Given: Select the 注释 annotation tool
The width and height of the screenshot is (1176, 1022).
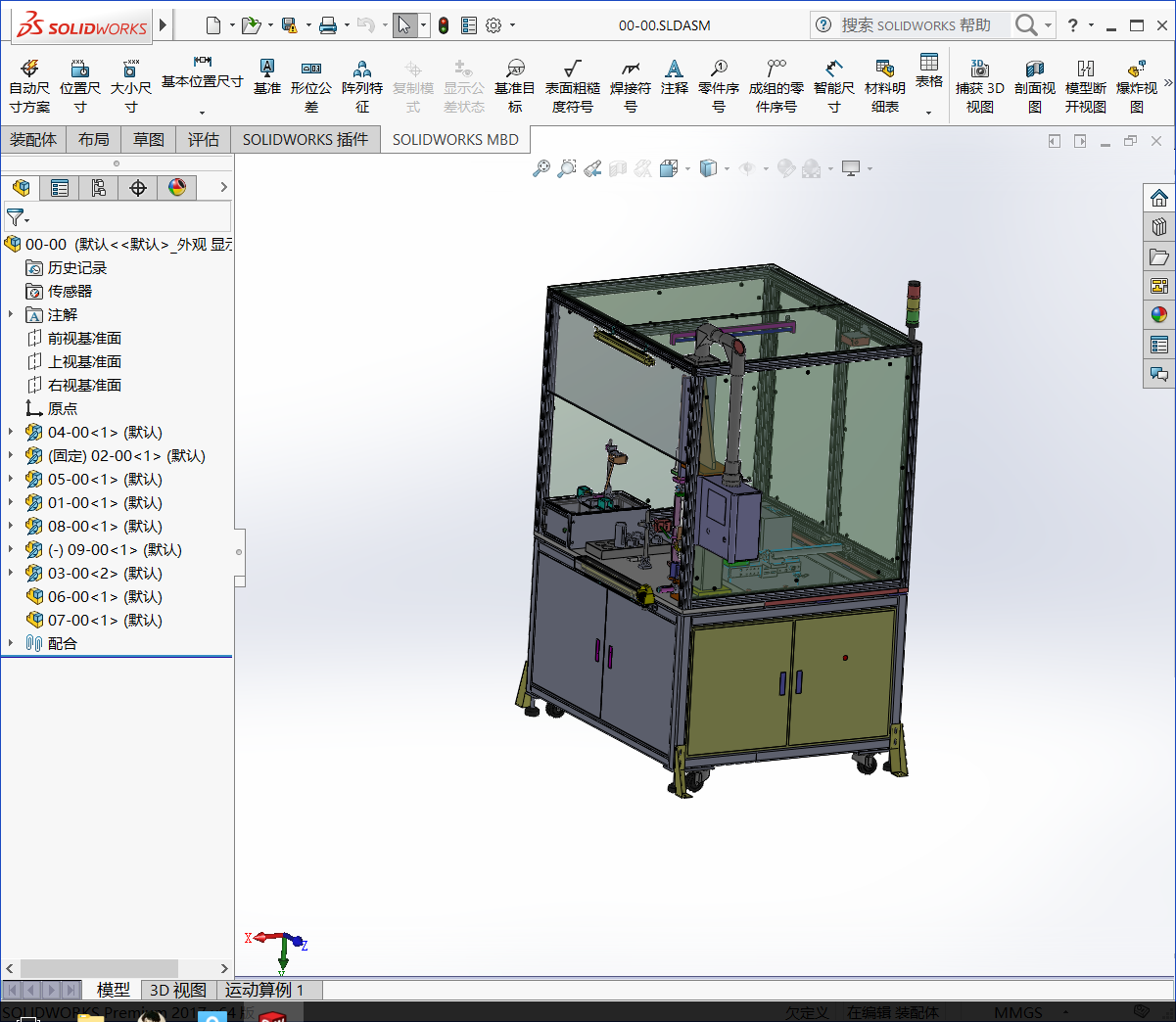Looking at the screenshot, I should click(675, 77).
